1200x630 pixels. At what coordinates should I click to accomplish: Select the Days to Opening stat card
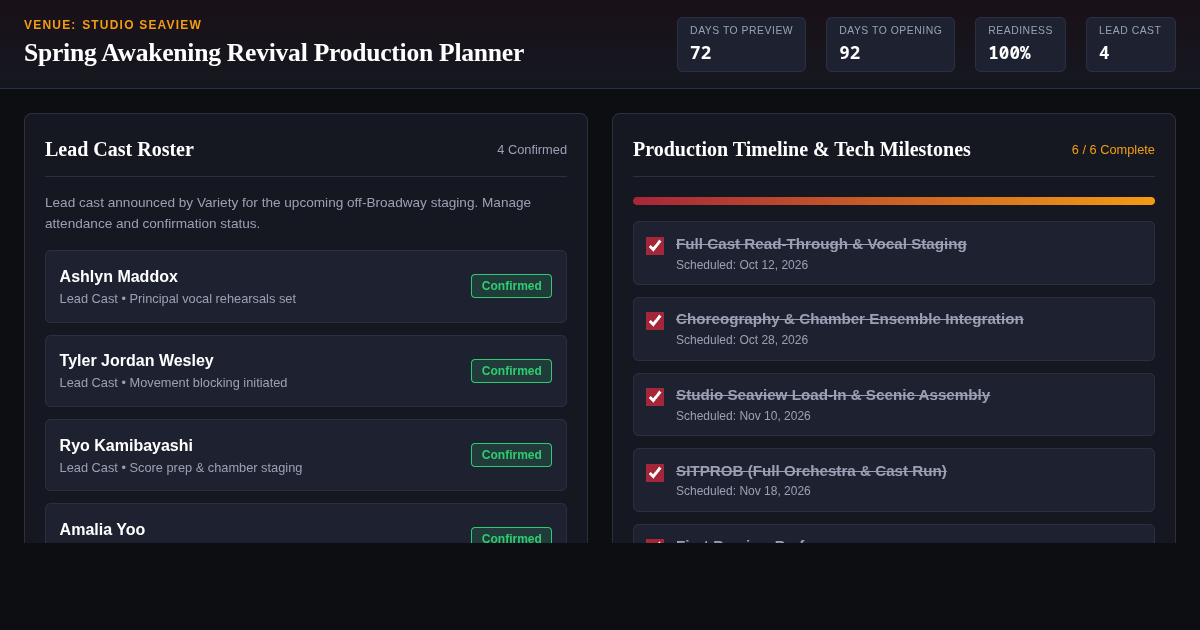(890, 44)
